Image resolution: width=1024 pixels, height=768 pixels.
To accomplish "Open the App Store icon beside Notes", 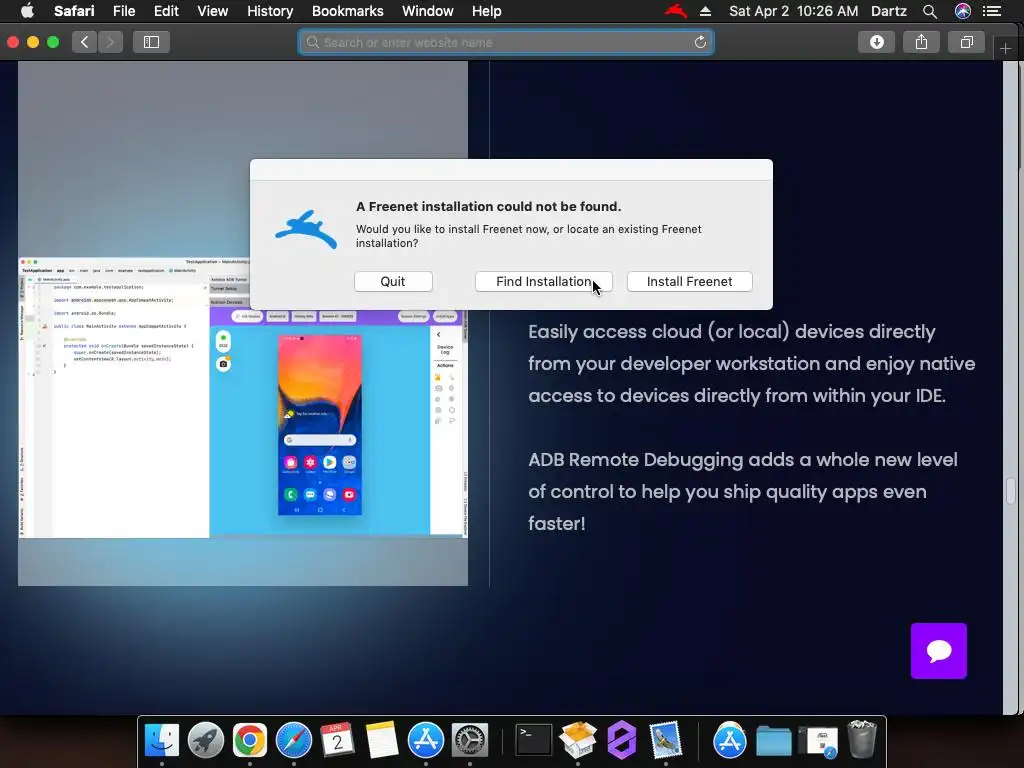I will [x=426, y=740].
